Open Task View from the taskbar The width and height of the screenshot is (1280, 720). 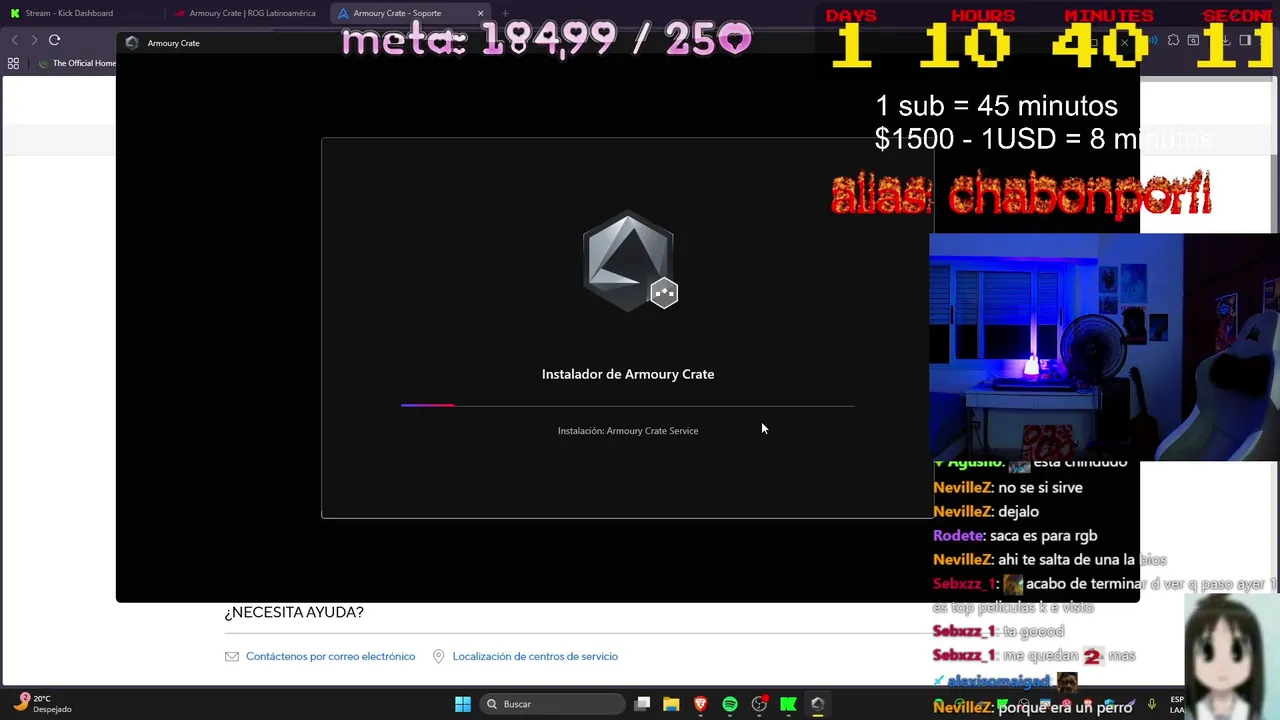point(642,704)
